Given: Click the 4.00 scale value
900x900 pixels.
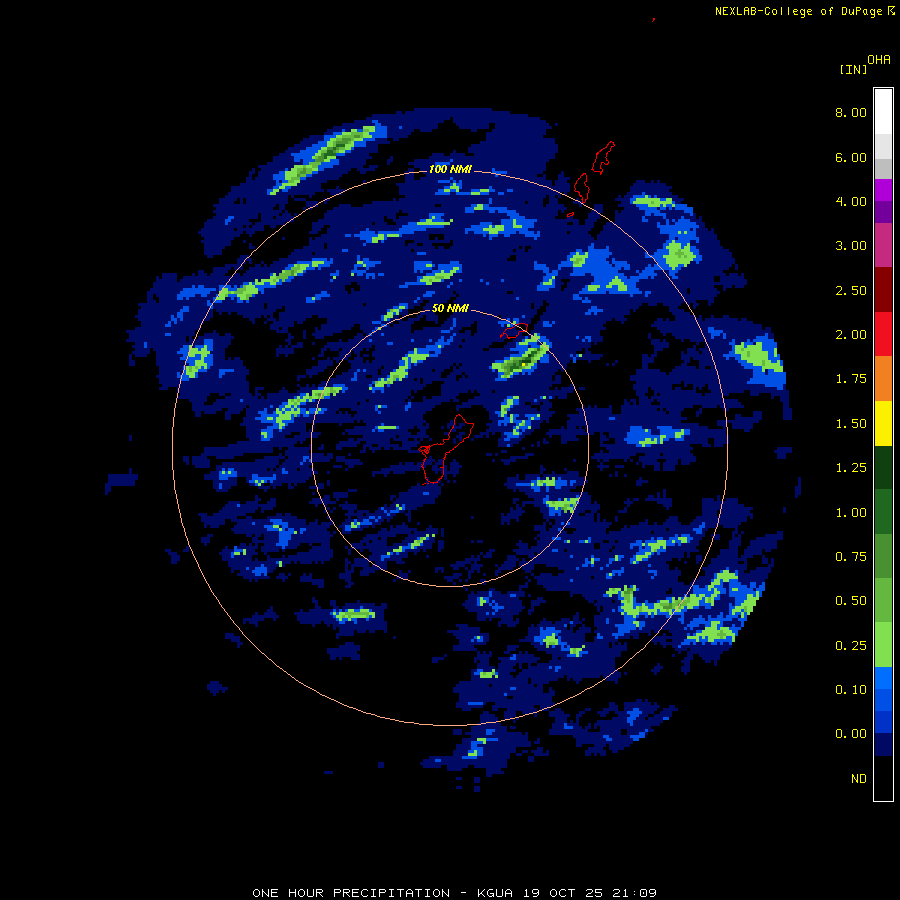Looking at the screenshot, I should pyautogui.click(x=851, y=201).
